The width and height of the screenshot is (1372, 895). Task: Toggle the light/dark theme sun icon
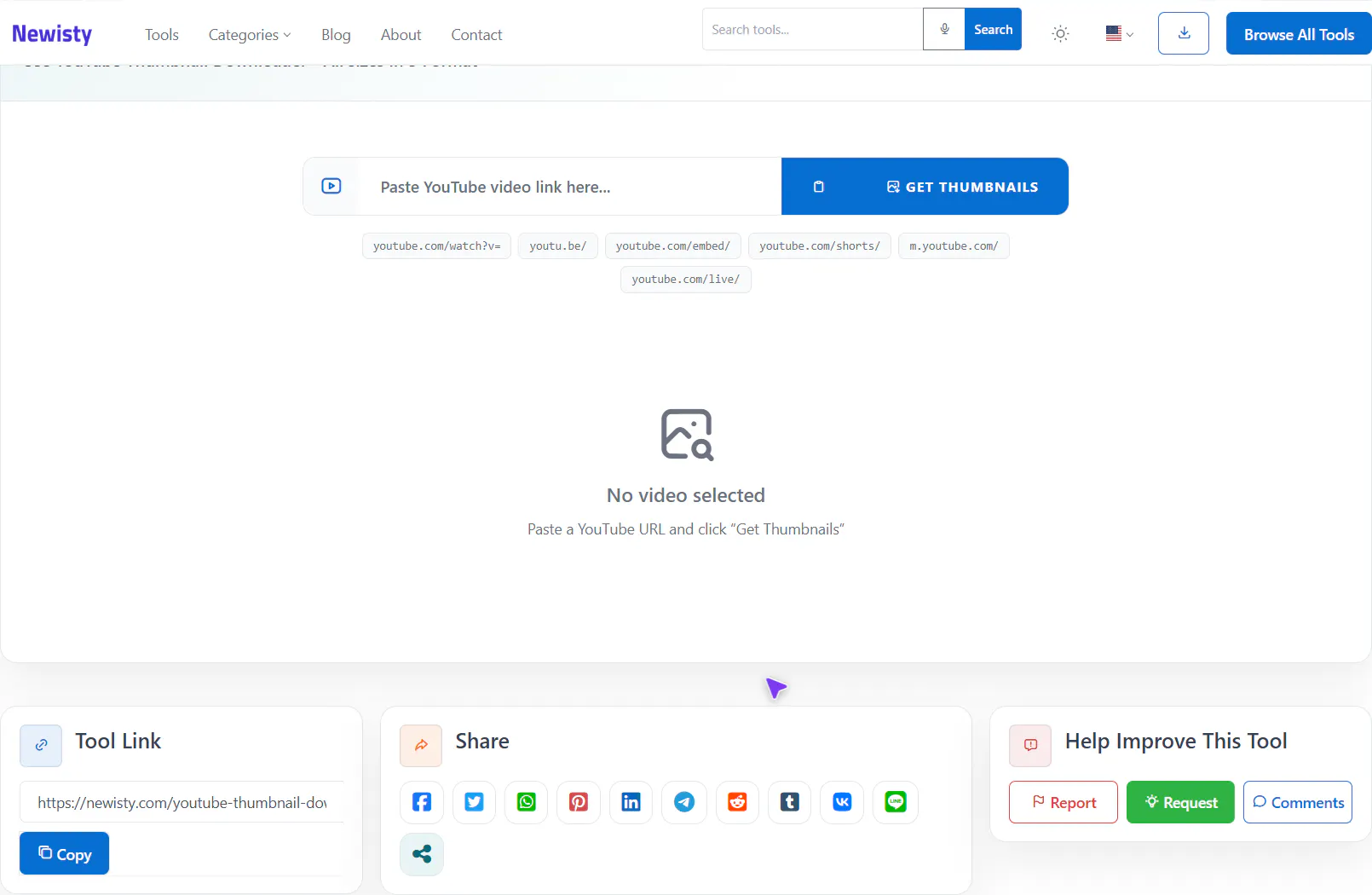pos(1060,34)
